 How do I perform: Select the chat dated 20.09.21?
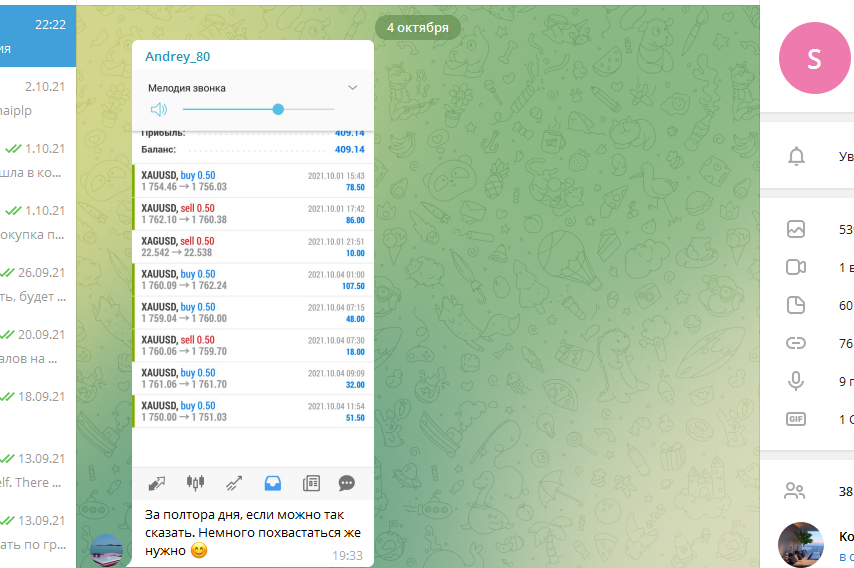tap(38, 346)
